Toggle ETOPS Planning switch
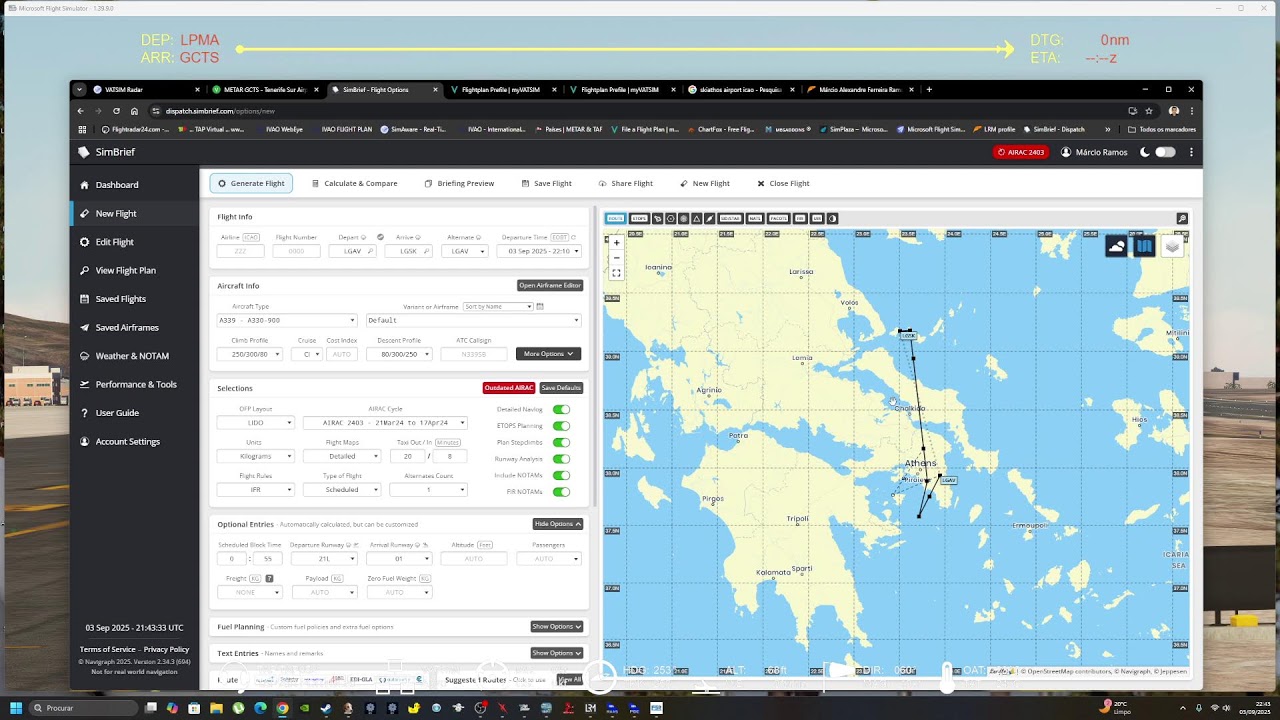1280x720 pixels. pyautogui.click(x=561, y=426)
